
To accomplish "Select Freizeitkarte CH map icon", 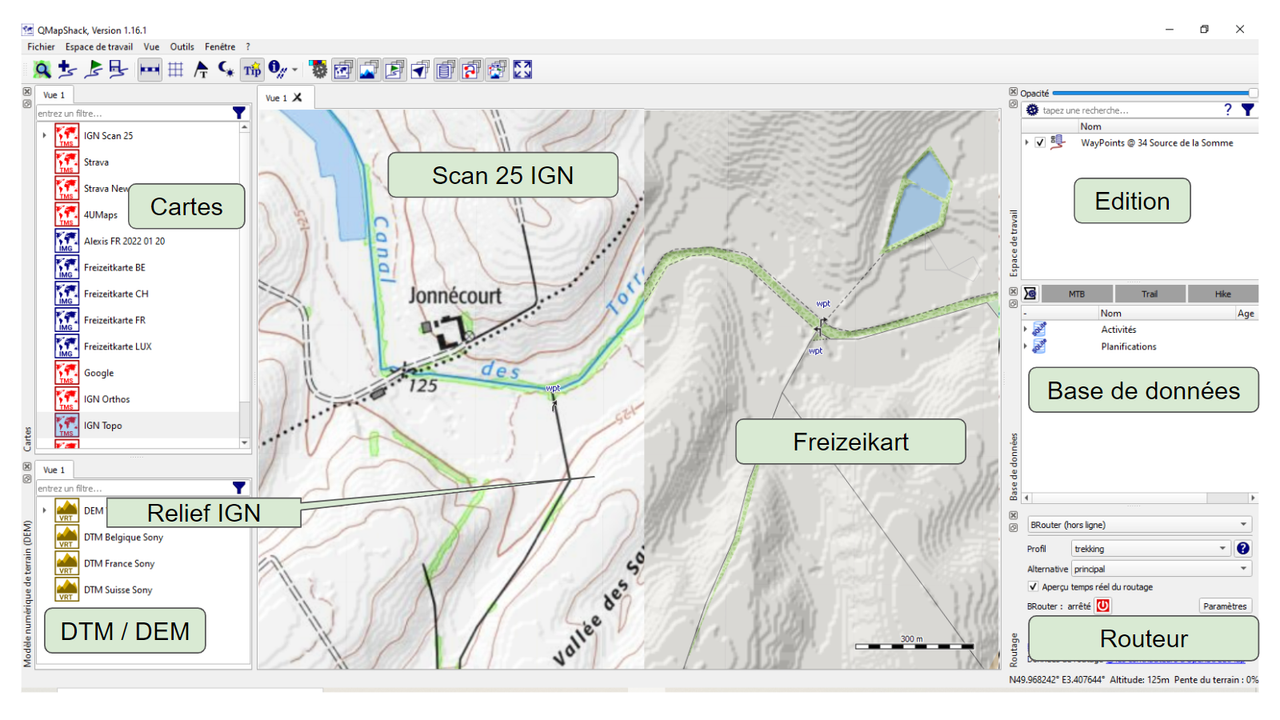I will tap(67, 293).
